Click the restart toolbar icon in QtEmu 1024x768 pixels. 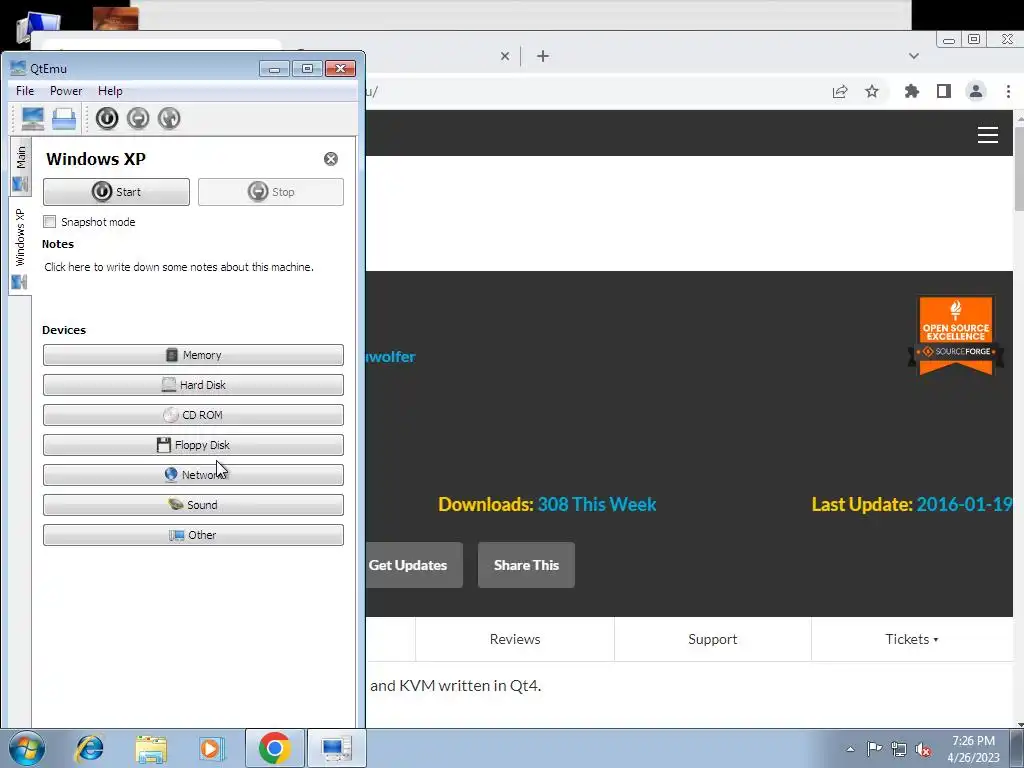coord(168,118)
